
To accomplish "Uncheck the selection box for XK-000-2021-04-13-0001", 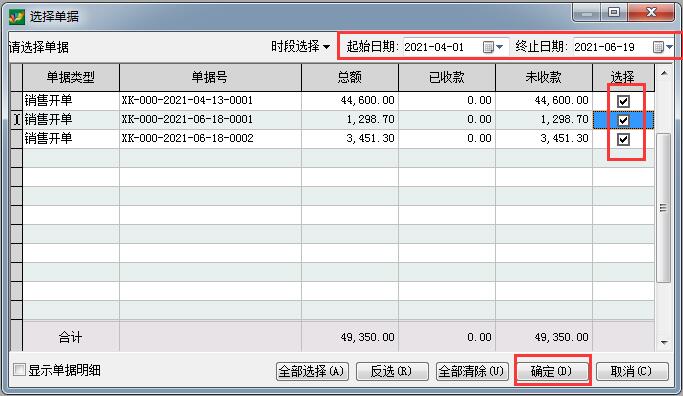I will point(623,101).
